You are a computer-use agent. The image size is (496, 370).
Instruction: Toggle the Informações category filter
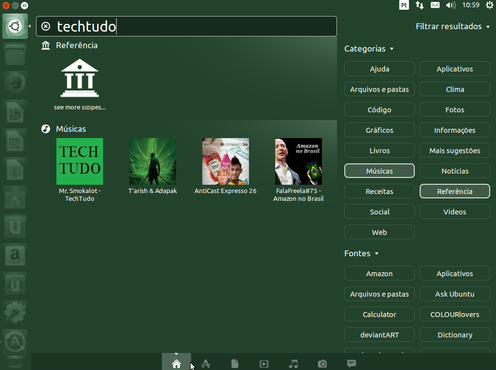(455, 130)
